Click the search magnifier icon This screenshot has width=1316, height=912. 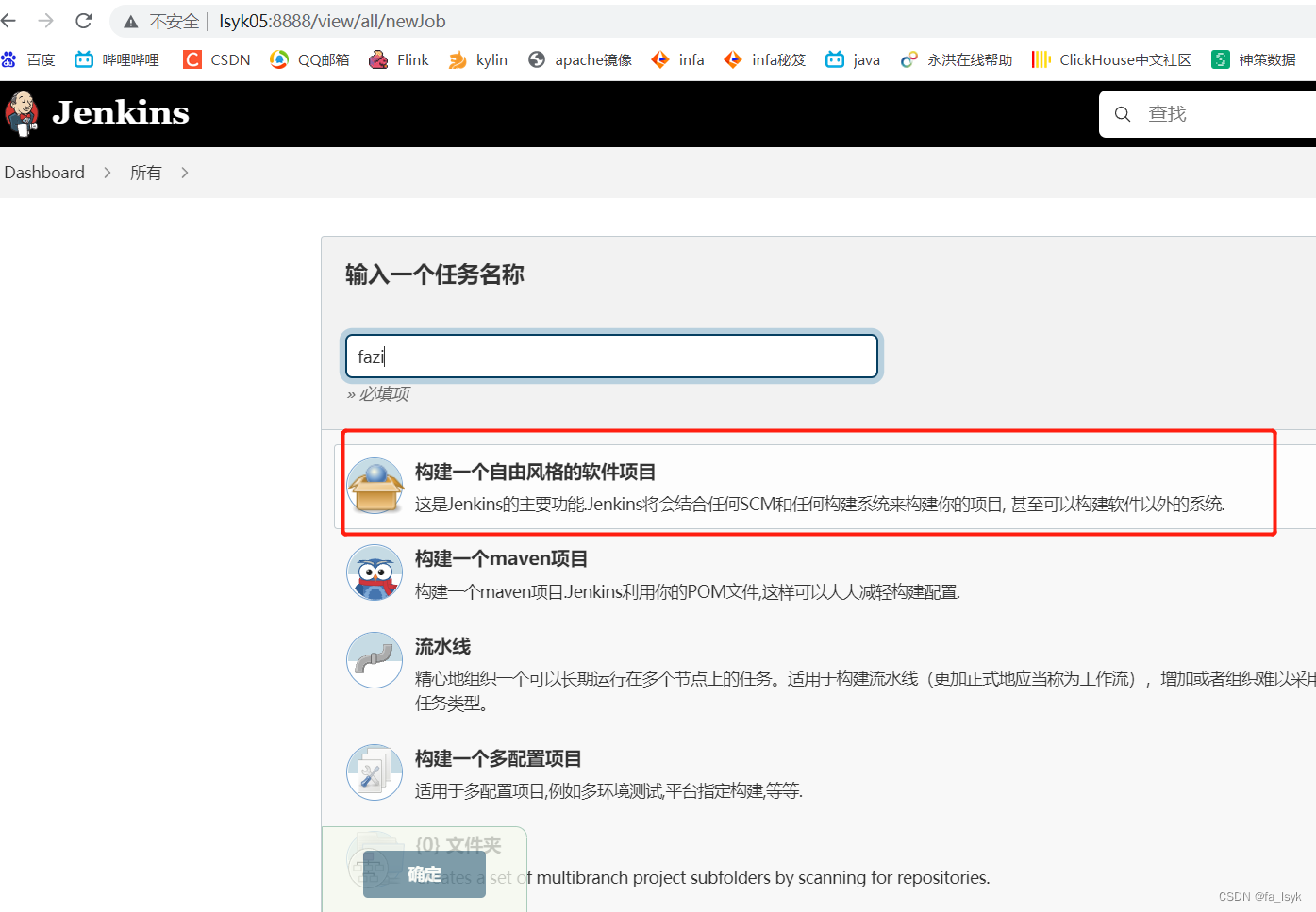click(x=1123, y=114)
